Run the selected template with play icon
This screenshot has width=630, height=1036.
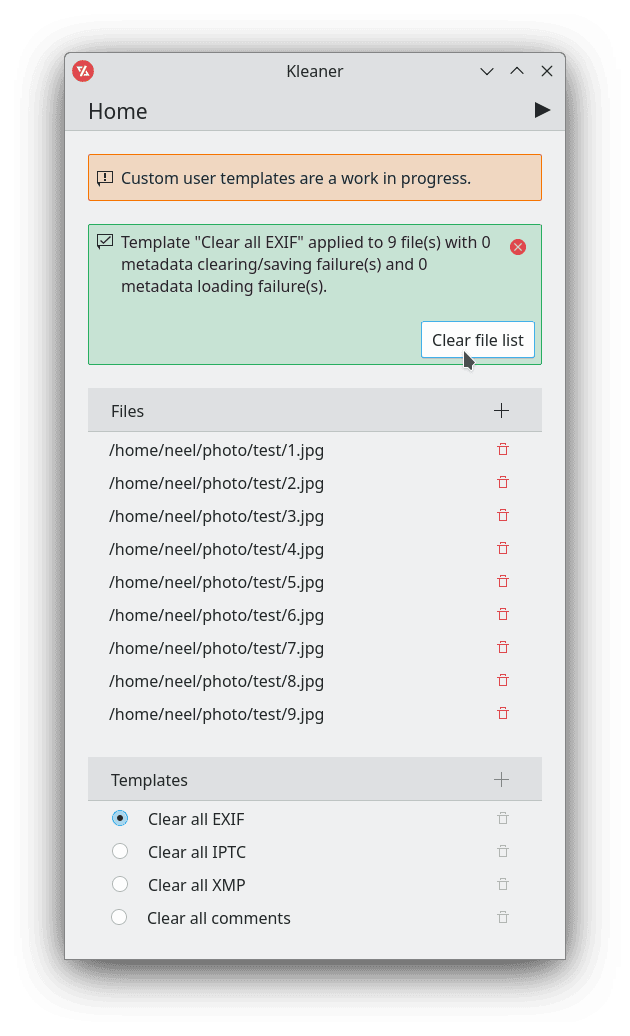pos(542,110)
